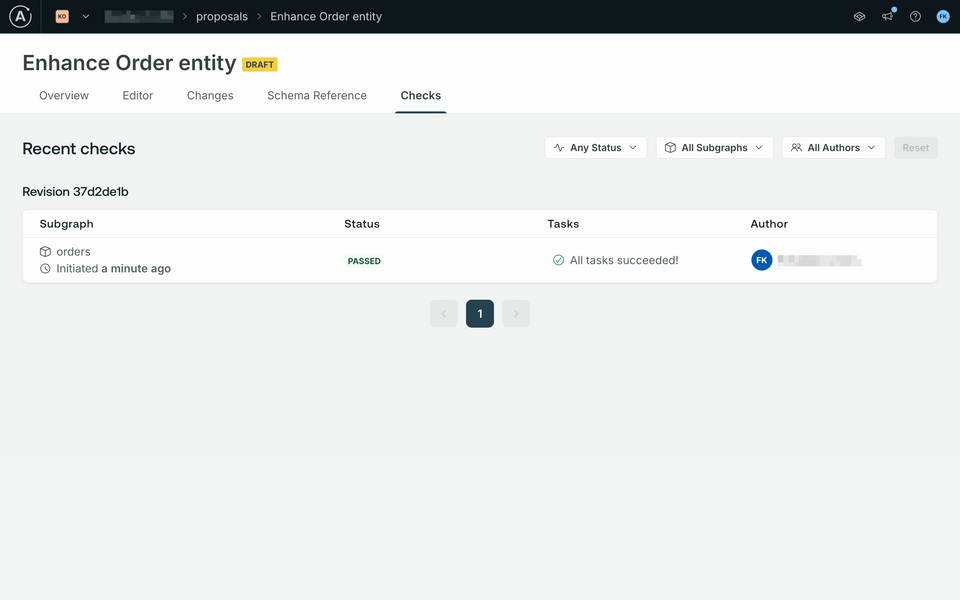Click the Revision 37d2de1b heading
This screenshot has width=960, height=600.
tap(75, 192)
